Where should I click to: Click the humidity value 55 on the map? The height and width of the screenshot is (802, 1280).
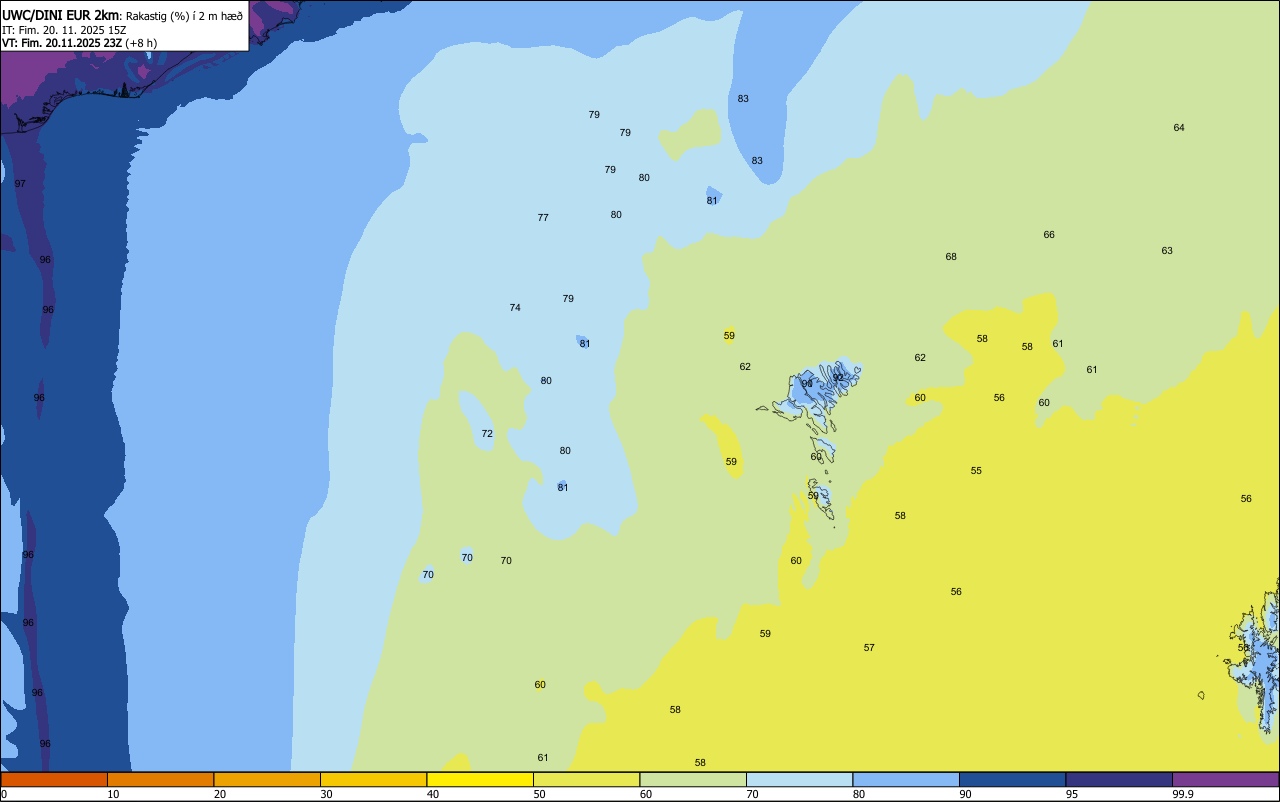pyautogui.click(x=976, y=471)
